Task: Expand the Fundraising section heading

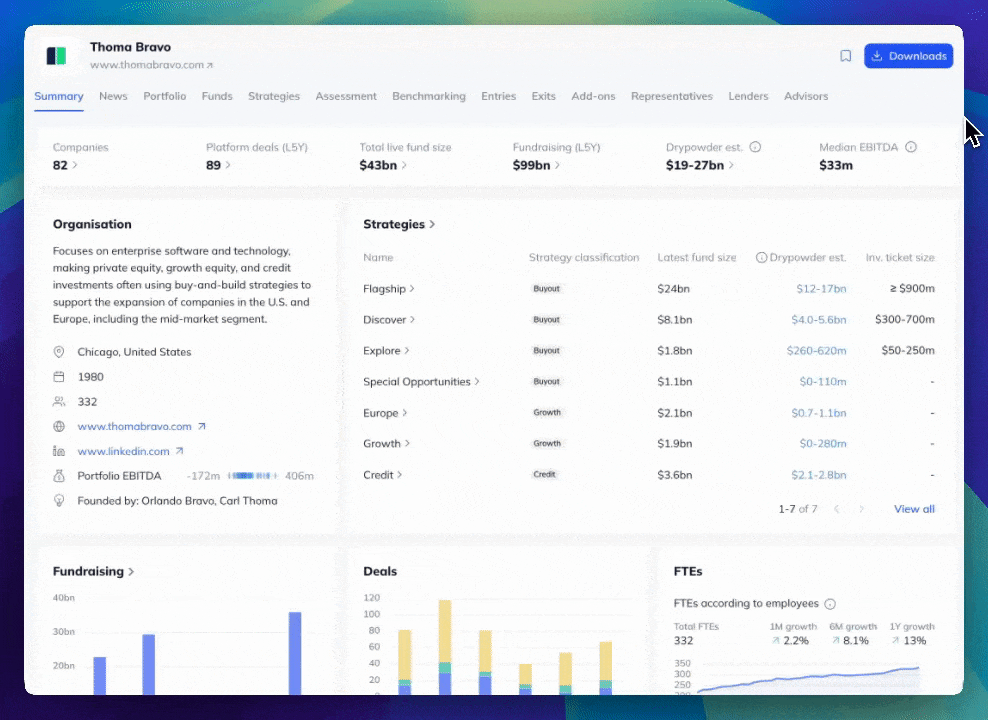Action: (93, 571)
